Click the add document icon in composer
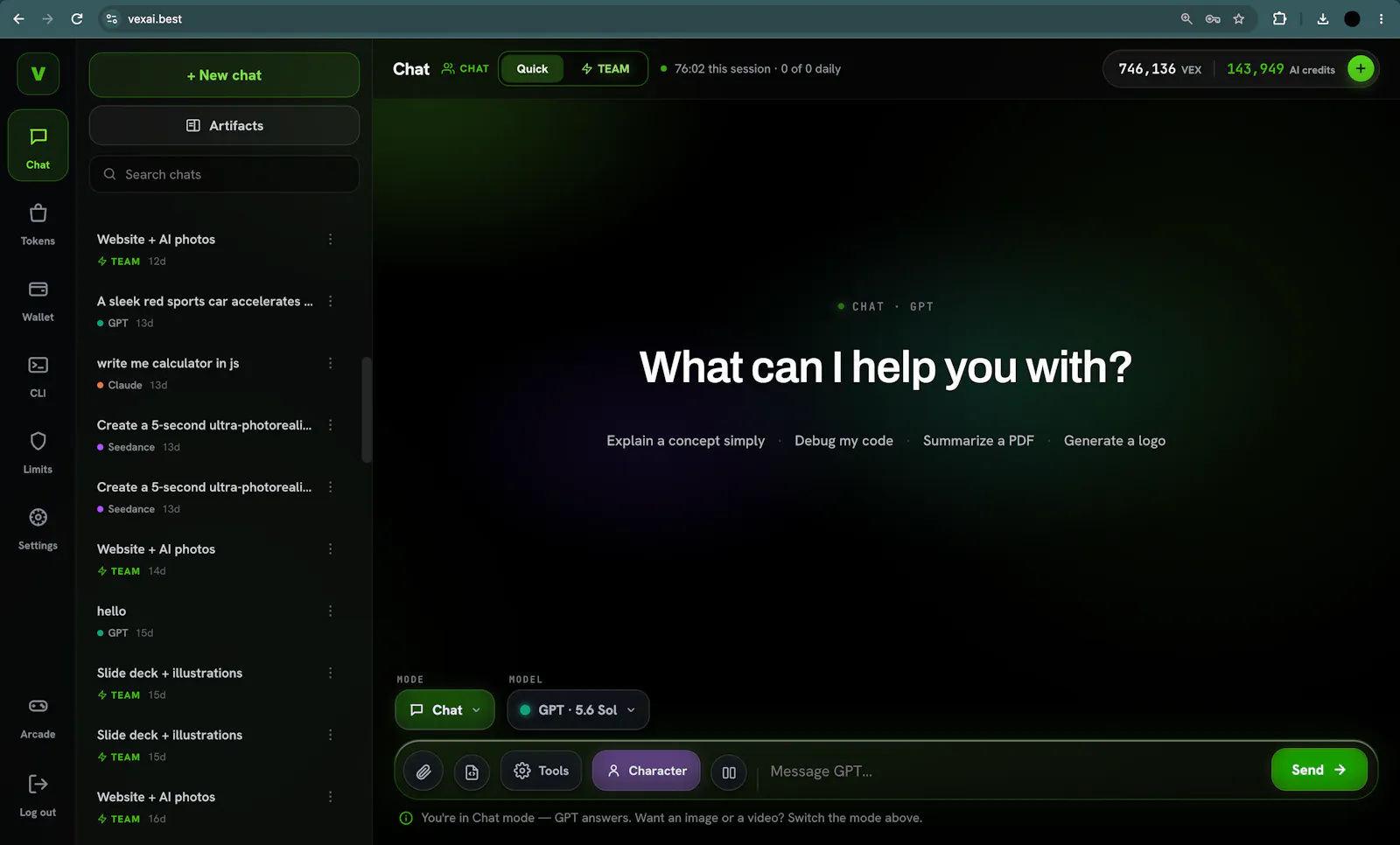Image resolution: width=1400 pixels, height=845 pixels. coord(472,772)
